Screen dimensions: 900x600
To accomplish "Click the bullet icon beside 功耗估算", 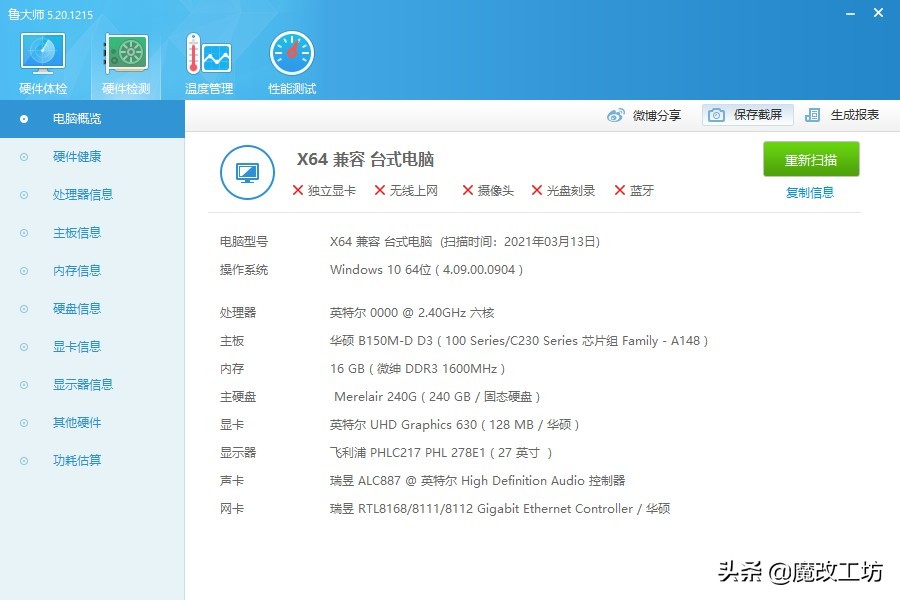I will pos(24,460).
